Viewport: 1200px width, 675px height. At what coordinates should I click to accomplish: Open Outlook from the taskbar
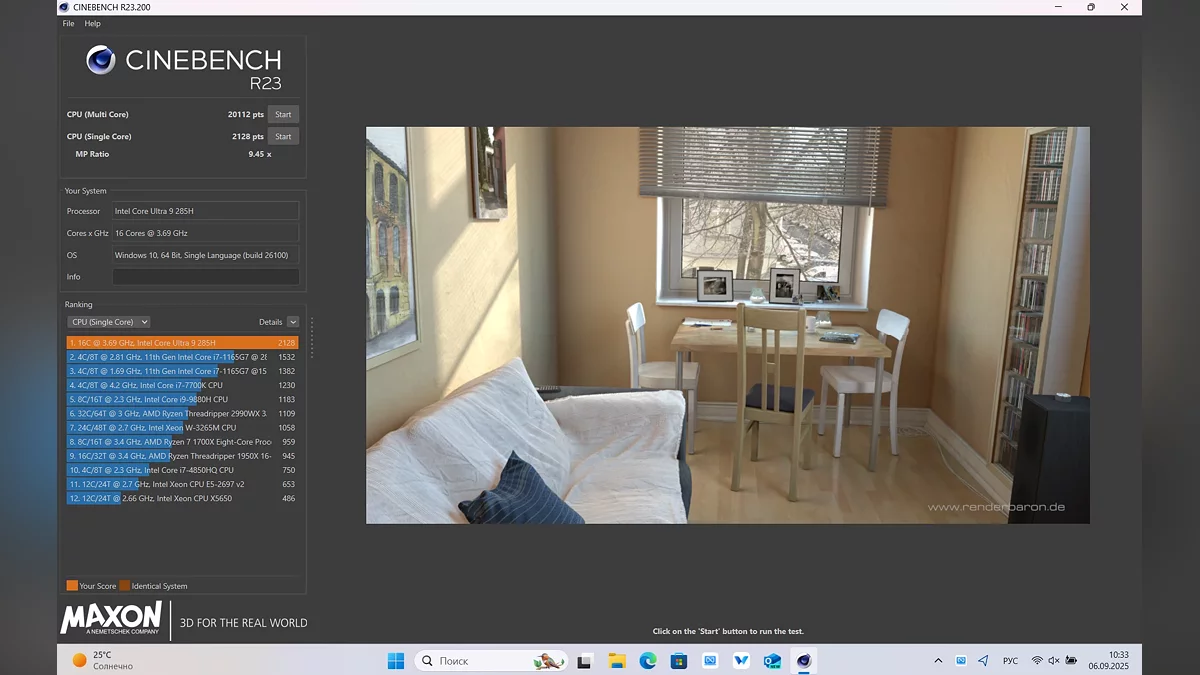772,661
